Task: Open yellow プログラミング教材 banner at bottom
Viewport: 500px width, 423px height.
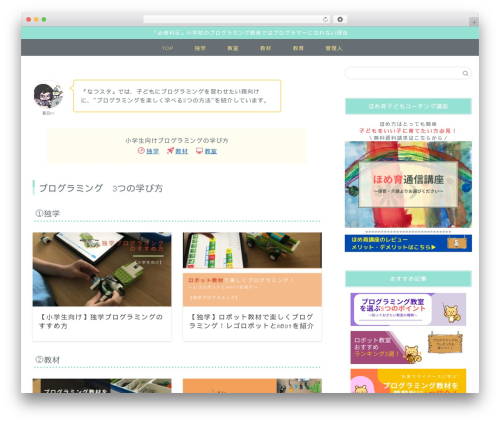Action: click(x=408, y=381)
